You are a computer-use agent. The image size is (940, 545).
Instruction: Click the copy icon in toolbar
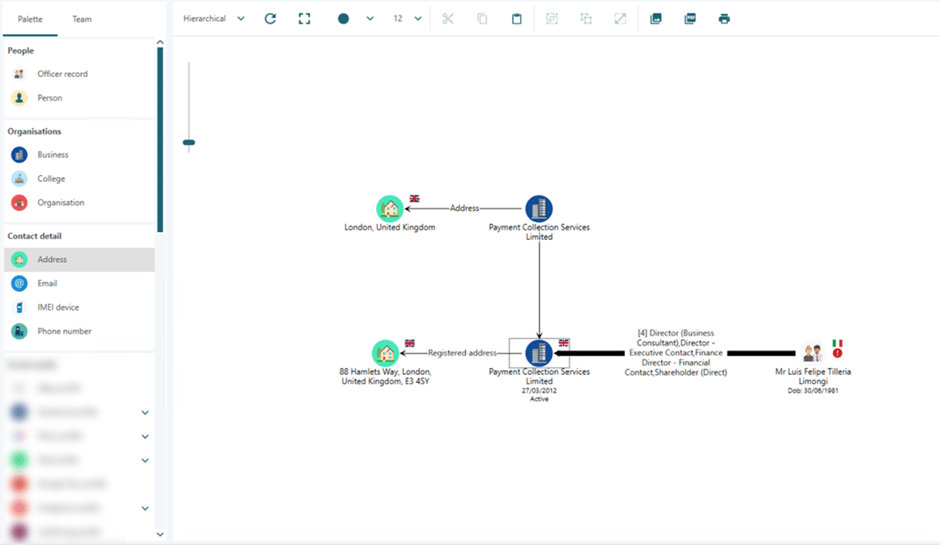pyautogui.click(x=482, y=19)
